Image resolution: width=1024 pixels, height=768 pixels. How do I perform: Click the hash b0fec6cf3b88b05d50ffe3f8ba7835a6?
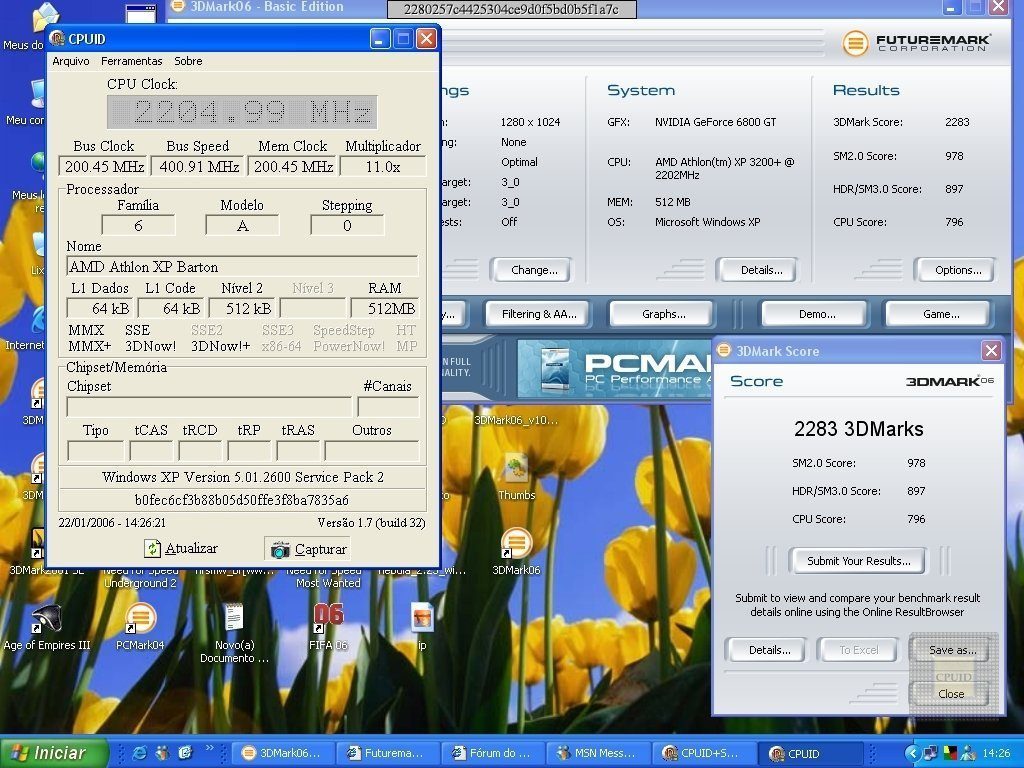242,500
